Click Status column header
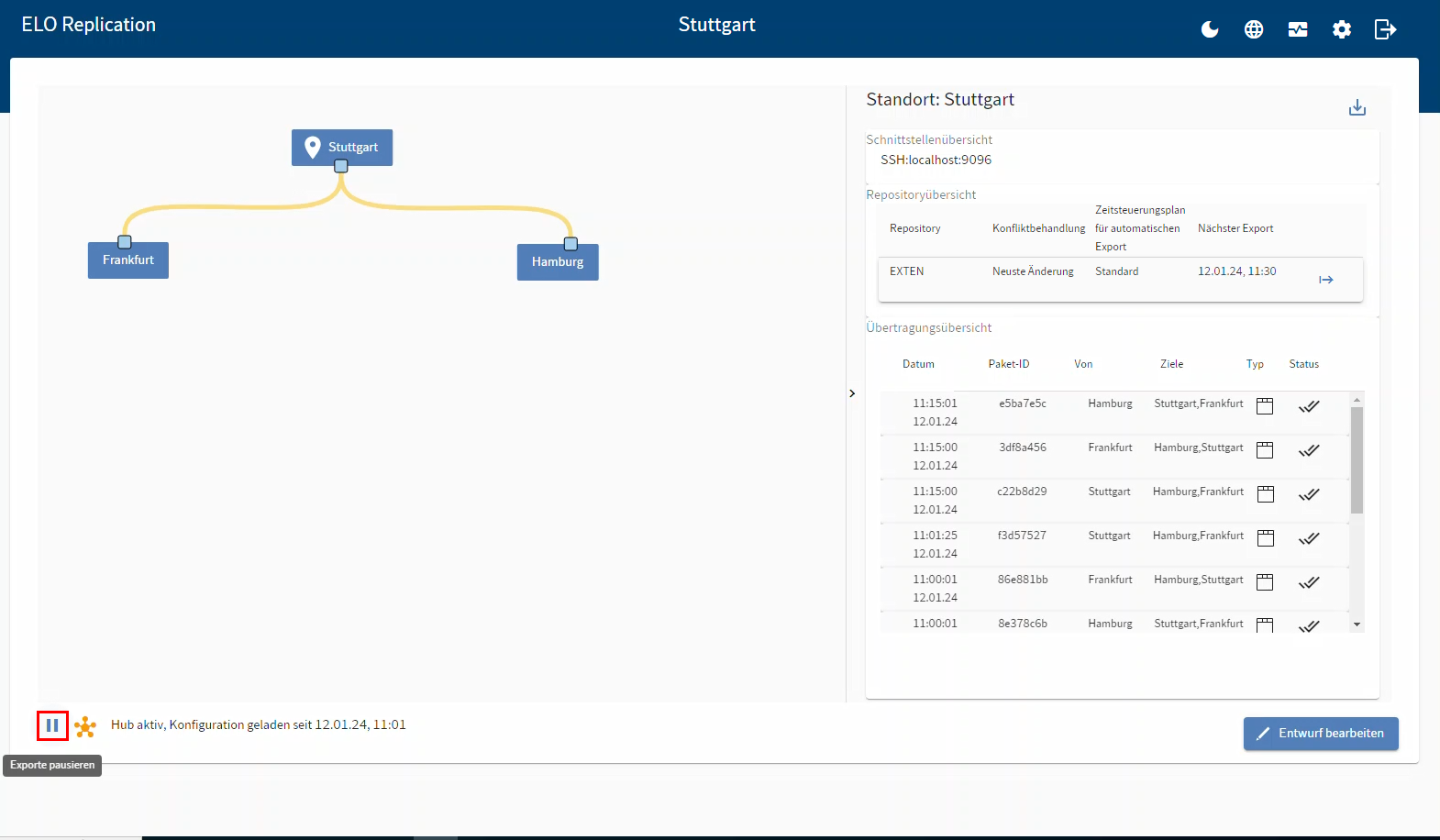Image resolution: width=1440 pixels, height=840 pixels. (x=1303, y=364)
